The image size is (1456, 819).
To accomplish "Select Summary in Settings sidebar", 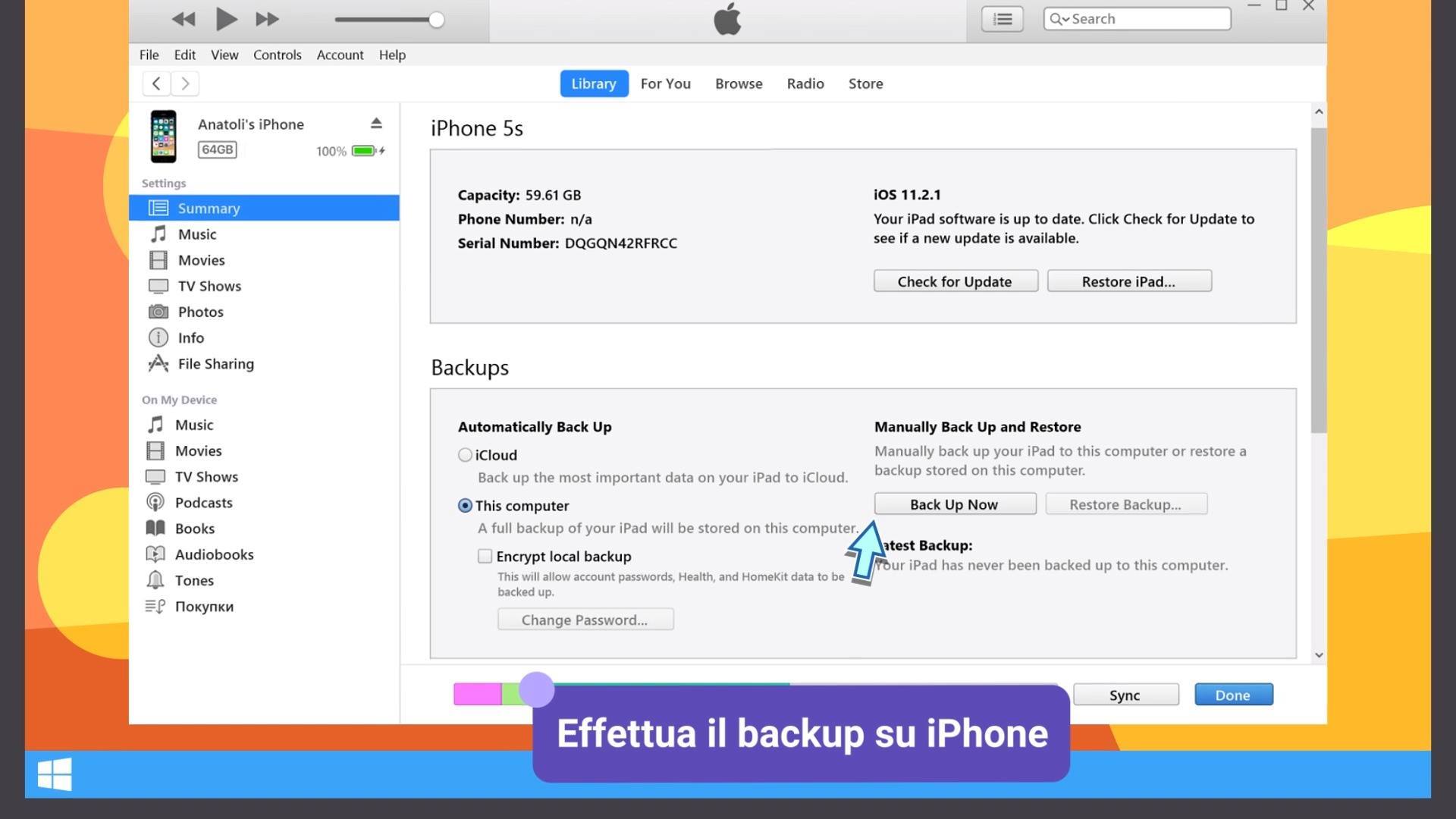I will [264, 208].
